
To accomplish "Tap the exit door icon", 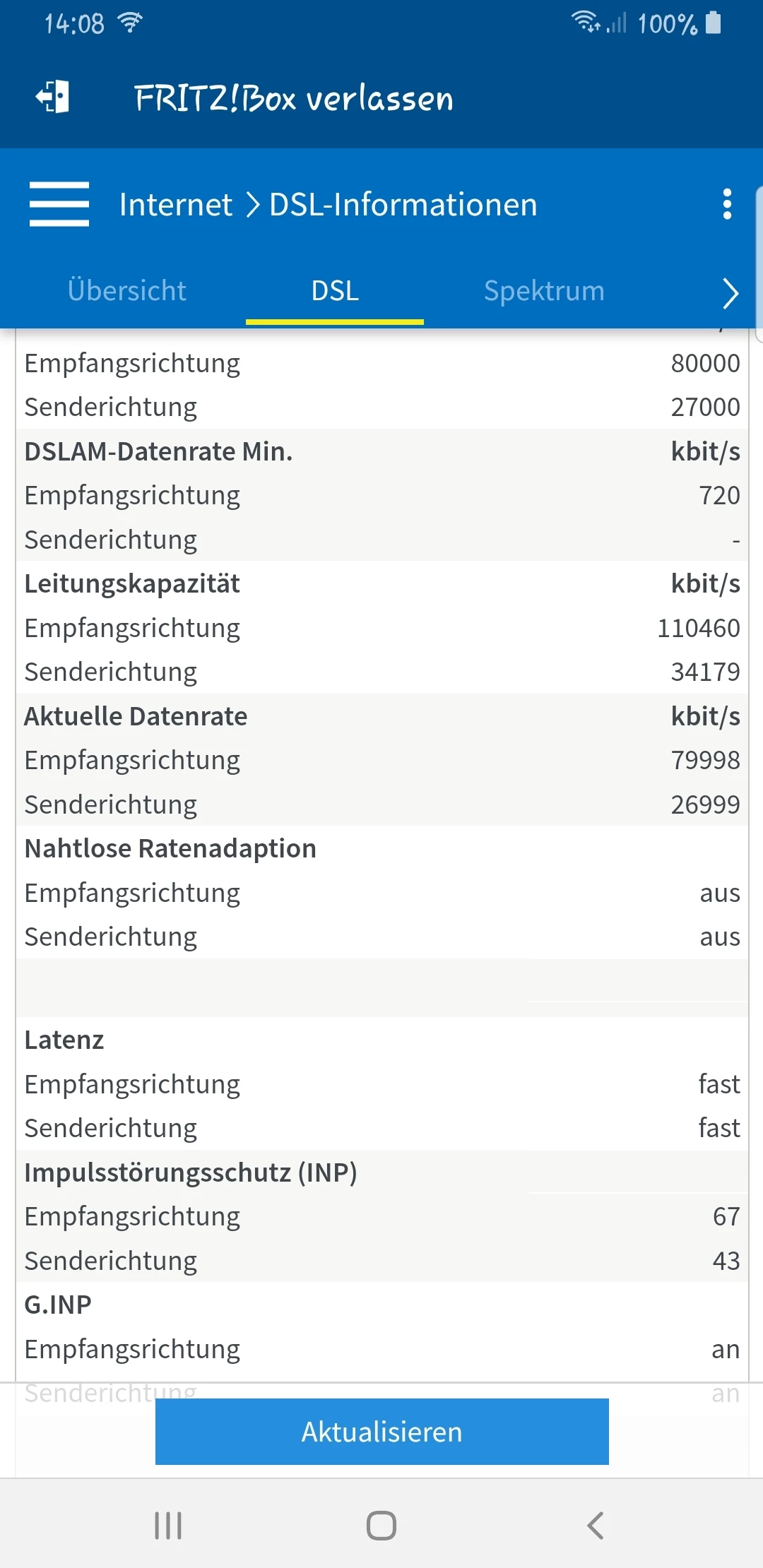I will [x=53, y=97].
